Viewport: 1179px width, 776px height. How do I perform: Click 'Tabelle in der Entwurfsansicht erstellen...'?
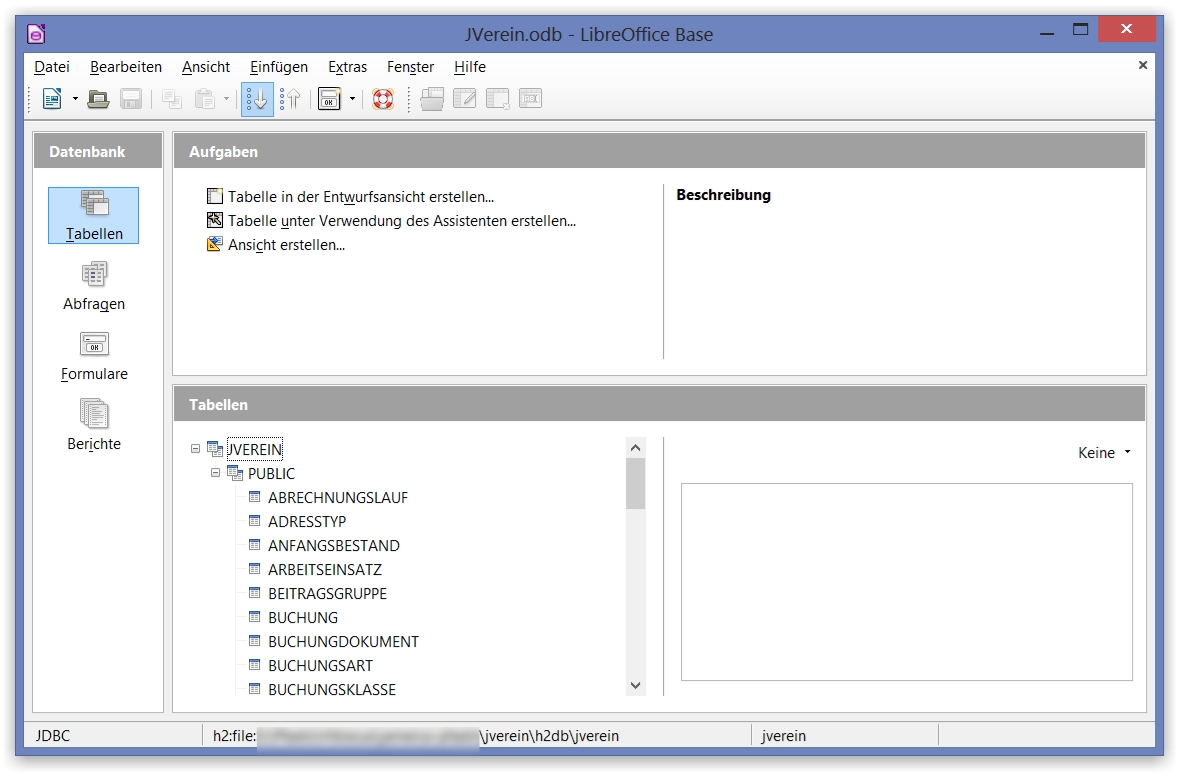pyautogui.click(x=360, y=197)
